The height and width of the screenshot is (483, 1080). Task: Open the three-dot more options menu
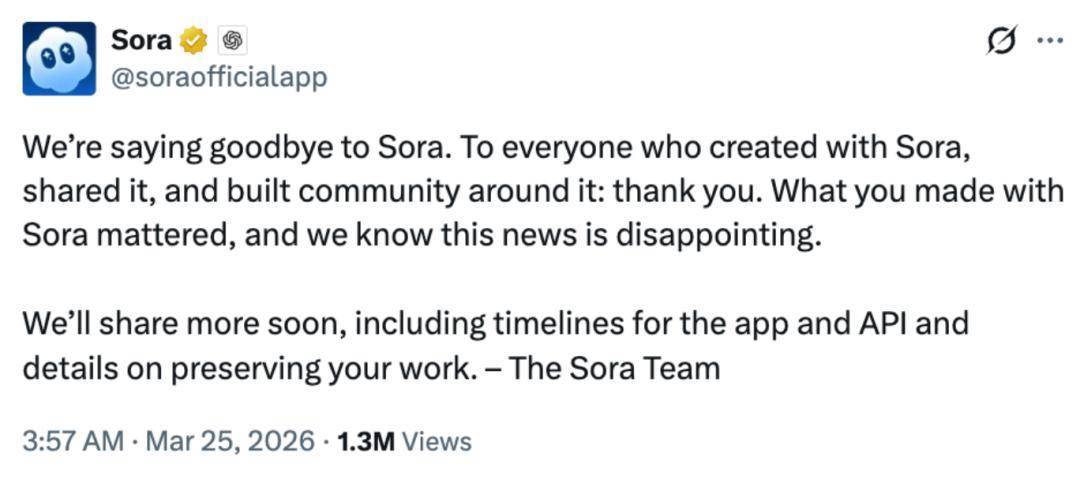pyautogui.click(x=1049, y=41)
